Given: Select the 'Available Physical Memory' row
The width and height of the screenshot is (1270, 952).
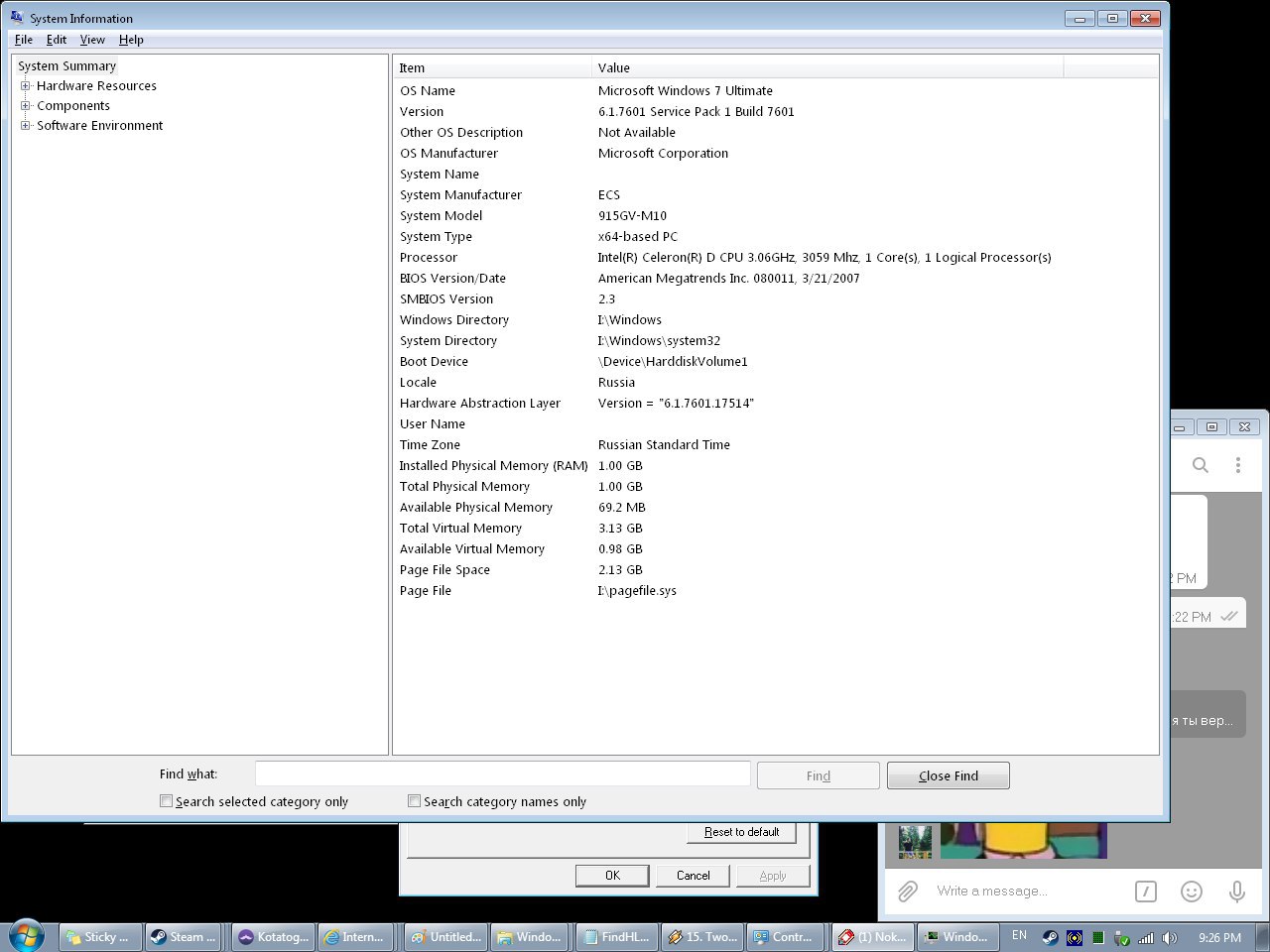Looking at the screenshot, I should tap(776, 507).
